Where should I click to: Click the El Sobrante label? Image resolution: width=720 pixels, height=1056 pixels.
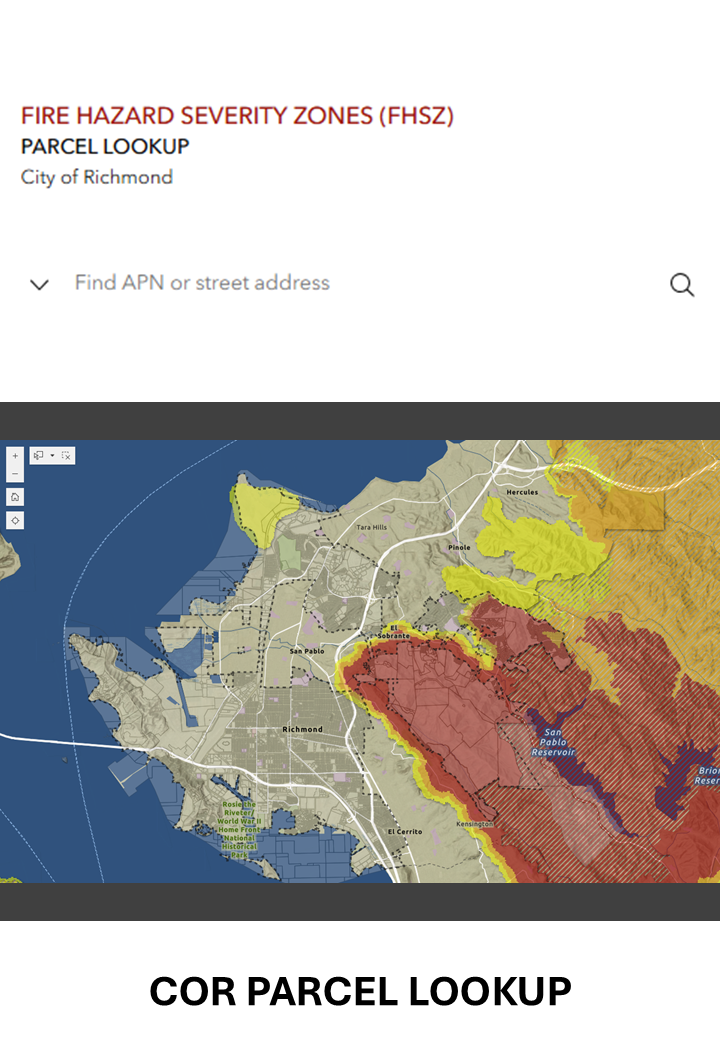point(393,632)
